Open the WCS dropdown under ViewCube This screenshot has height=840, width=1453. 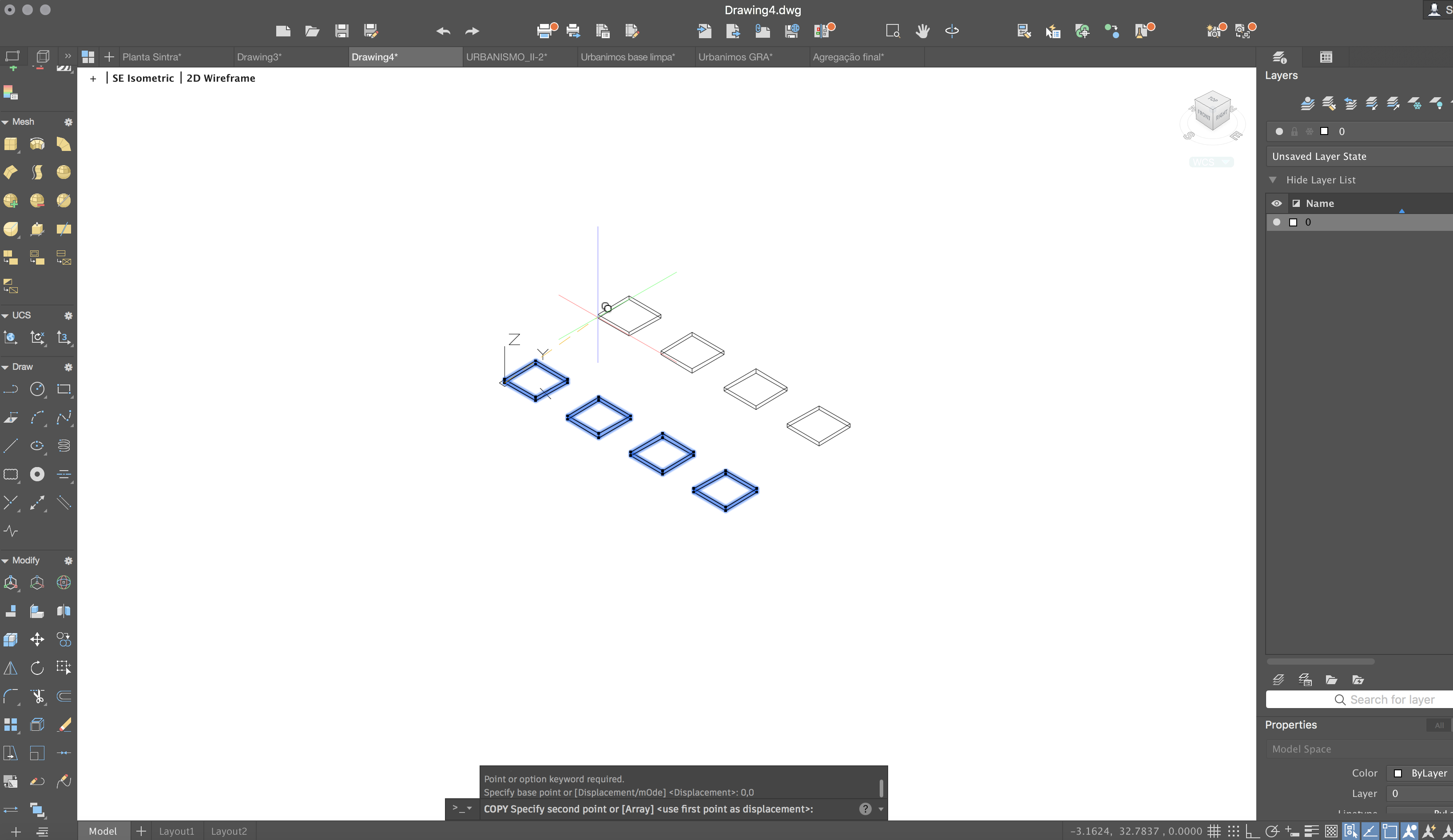[x=1211, y=162]
